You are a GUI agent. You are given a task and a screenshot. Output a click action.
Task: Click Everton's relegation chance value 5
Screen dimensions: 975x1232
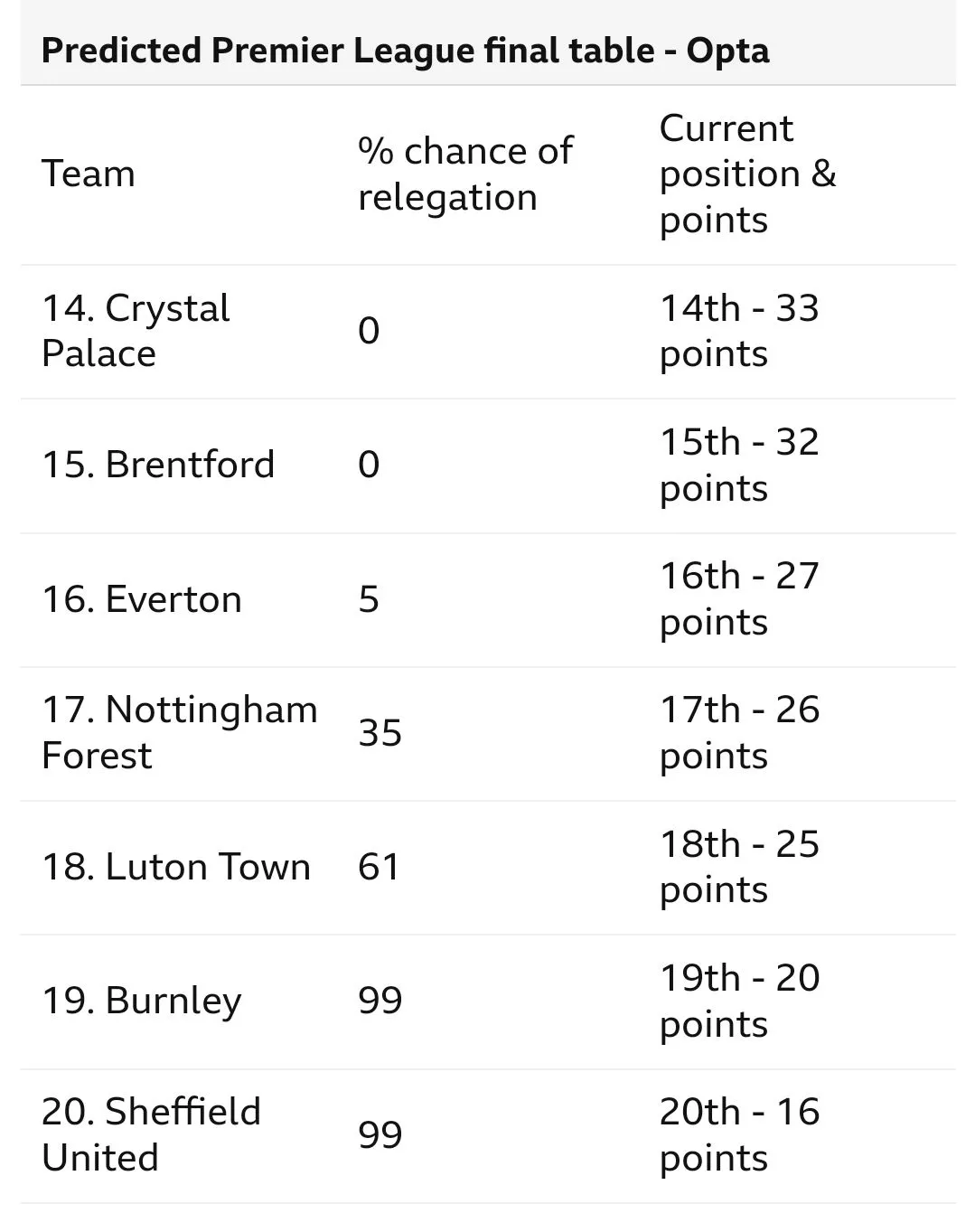369,599
